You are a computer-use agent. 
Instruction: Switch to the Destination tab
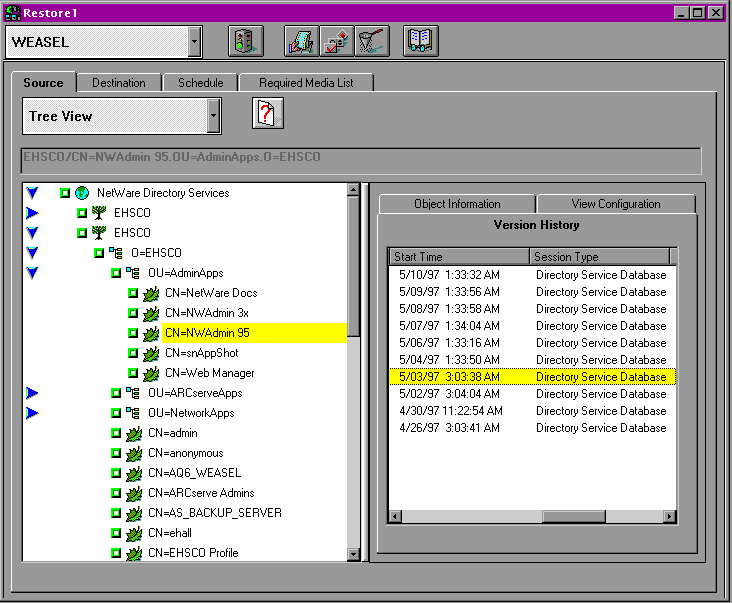point(119,83)
